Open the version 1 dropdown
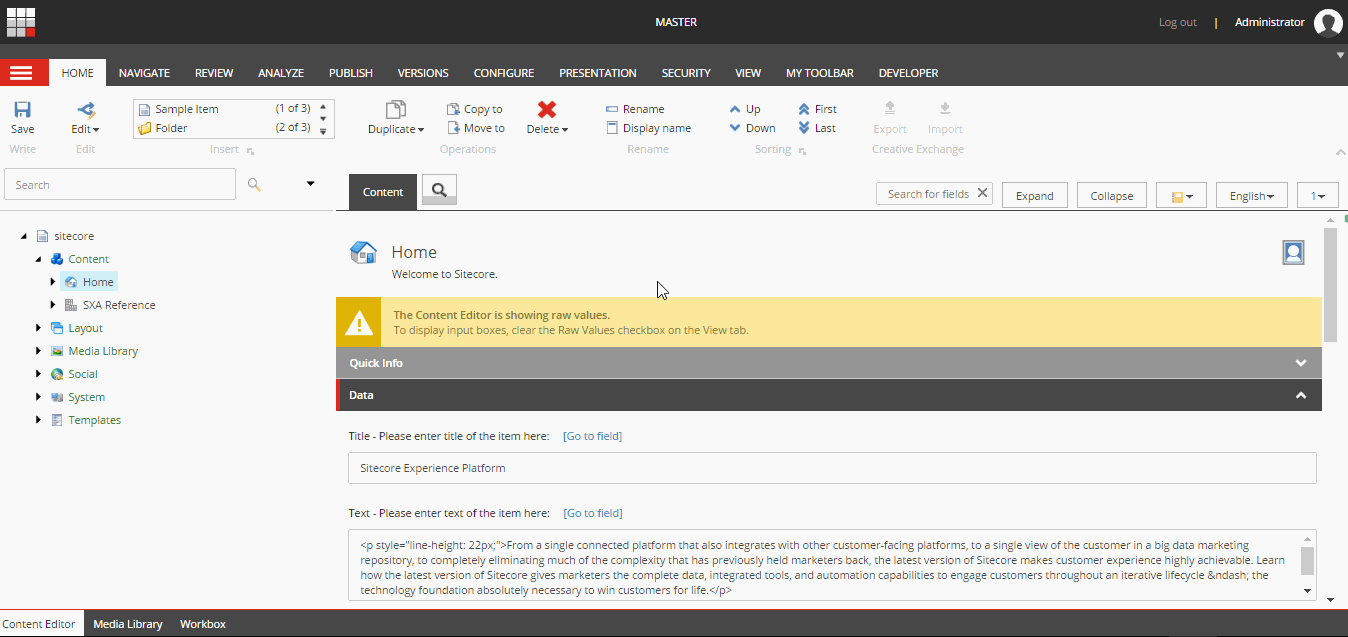Screen dimensions: 1348x637 tap(1317, 195)
